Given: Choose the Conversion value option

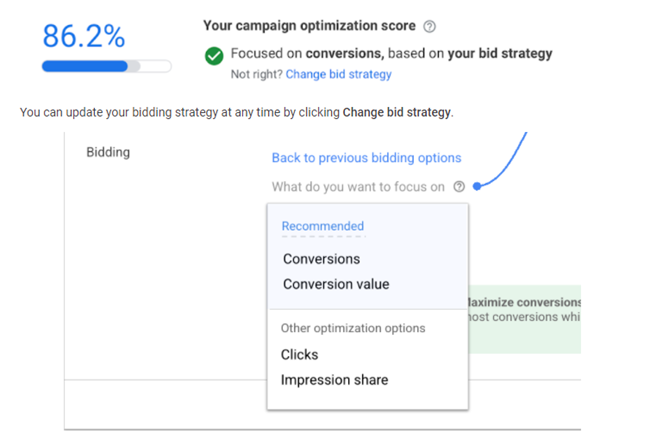Looking at the screenshot, I should pos(336,284).
